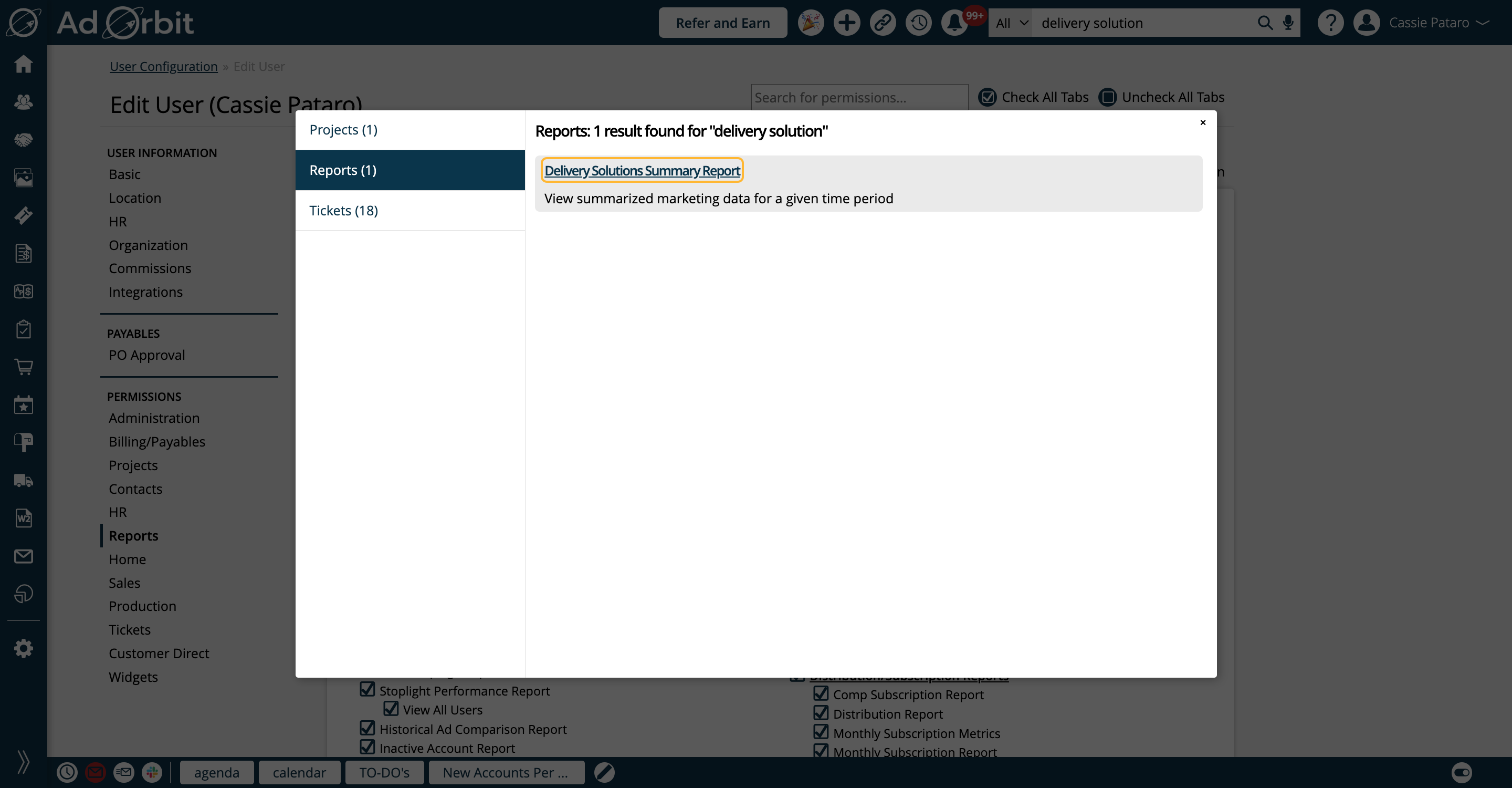Screen dimensions: 1512x788
Task: Click the red email icon in bottom bar
Action: [95, 772]
